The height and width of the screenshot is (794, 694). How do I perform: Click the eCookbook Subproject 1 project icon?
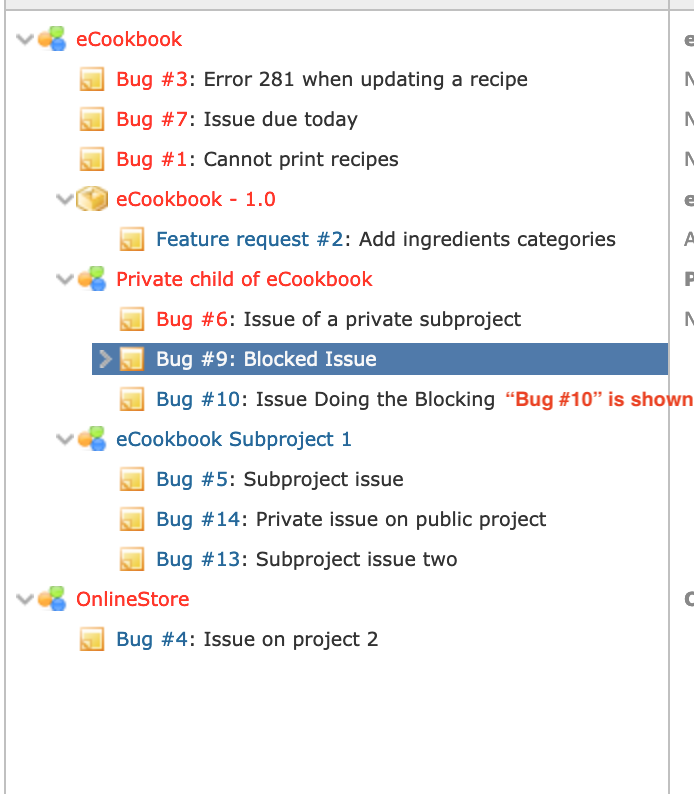pos(92,439)
